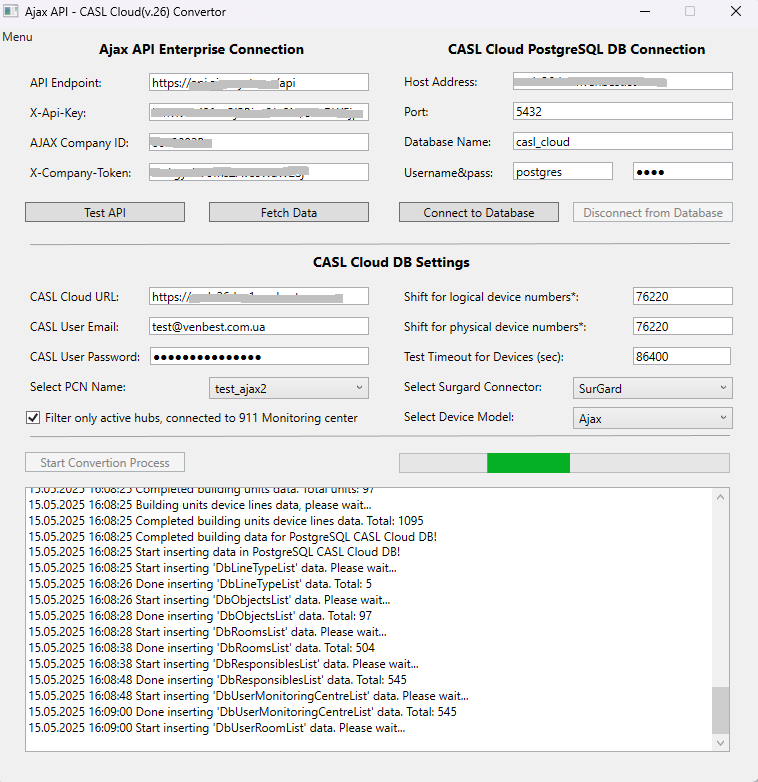Click "Ajax API Enterprise Connection" heading
Screen dimensions: 758x782
[x=201, y=49]
